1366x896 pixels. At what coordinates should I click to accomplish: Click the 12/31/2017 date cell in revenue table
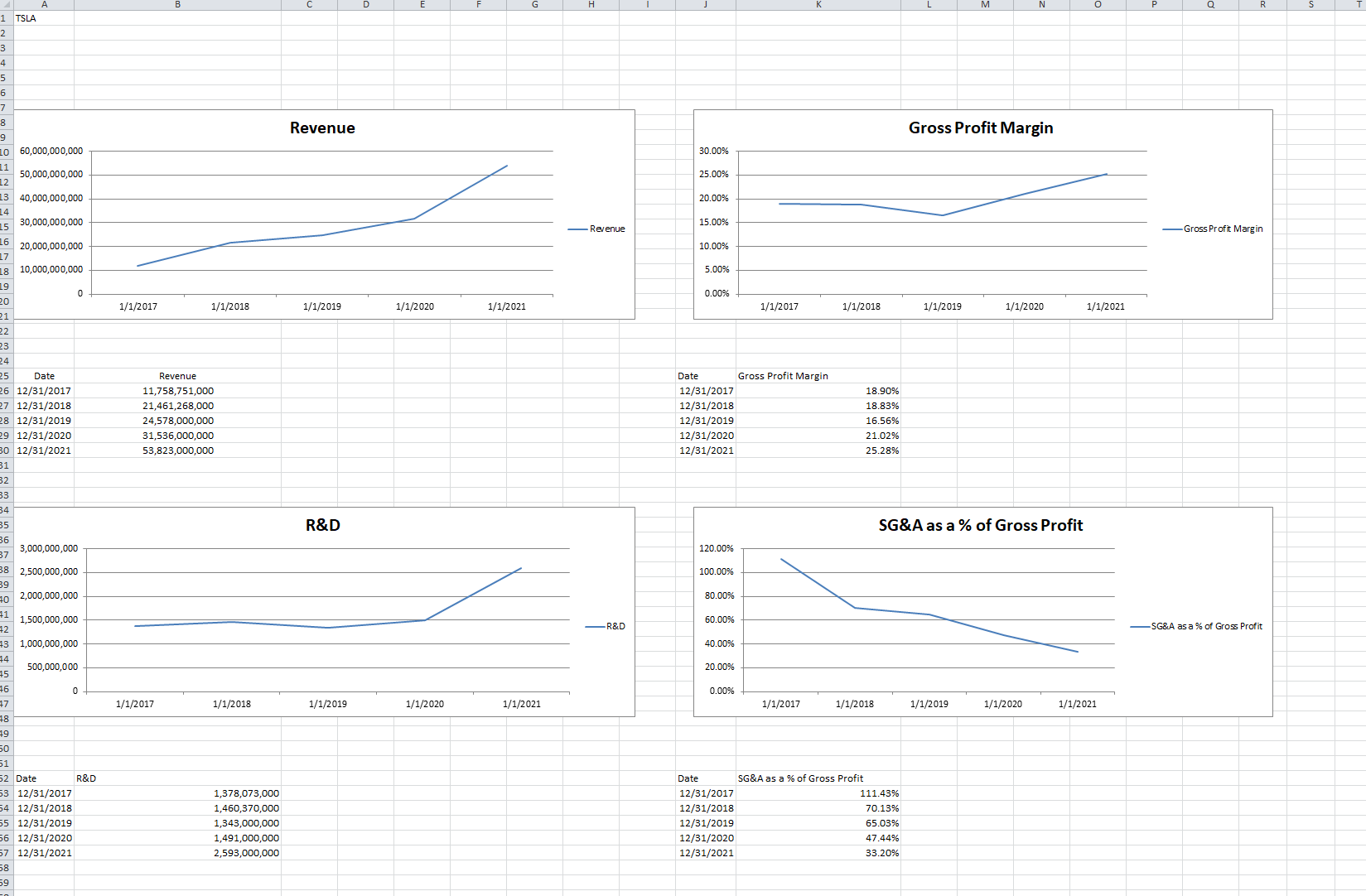tap(44, 390)
